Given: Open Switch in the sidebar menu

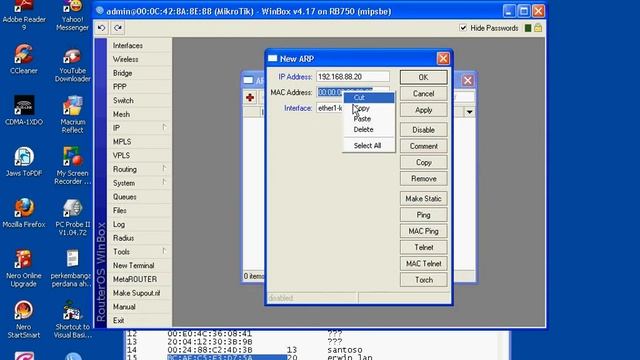Looking at the screenshot, I should pos(140,100).
